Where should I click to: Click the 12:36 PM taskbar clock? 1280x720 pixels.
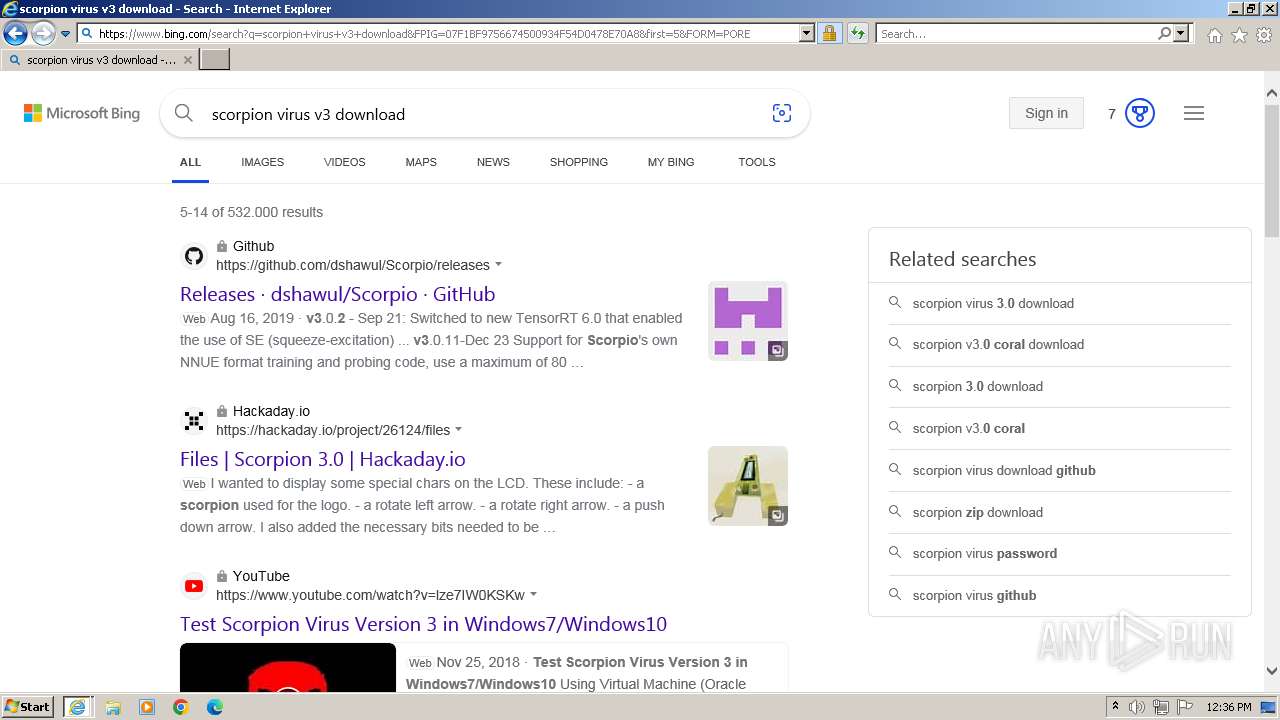1229,707
